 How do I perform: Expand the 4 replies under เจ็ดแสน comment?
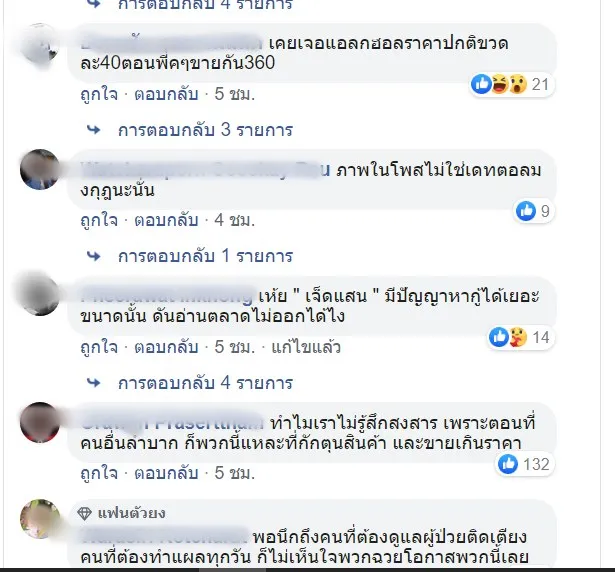point(205,383)
